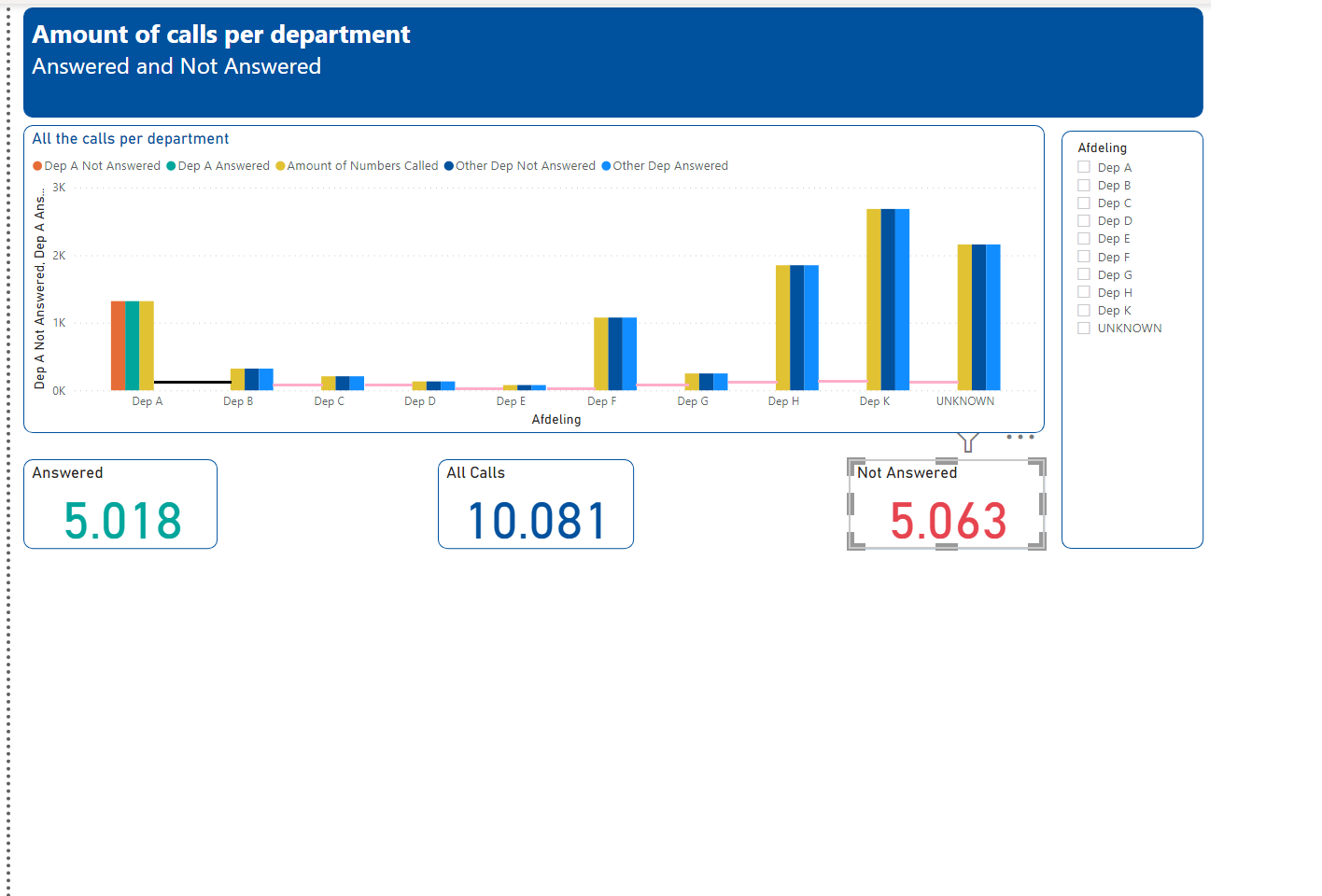
Task: Select the light blue Dep H bar
Action: click(811, 328)
